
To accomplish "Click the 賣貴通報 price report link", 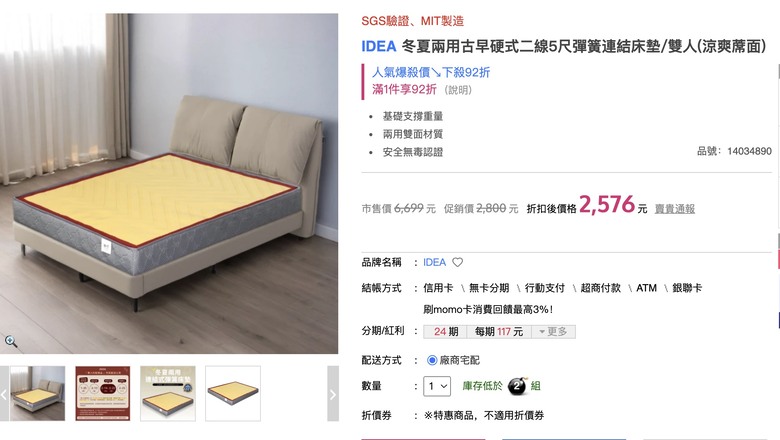I will click(x=675, y=209).
